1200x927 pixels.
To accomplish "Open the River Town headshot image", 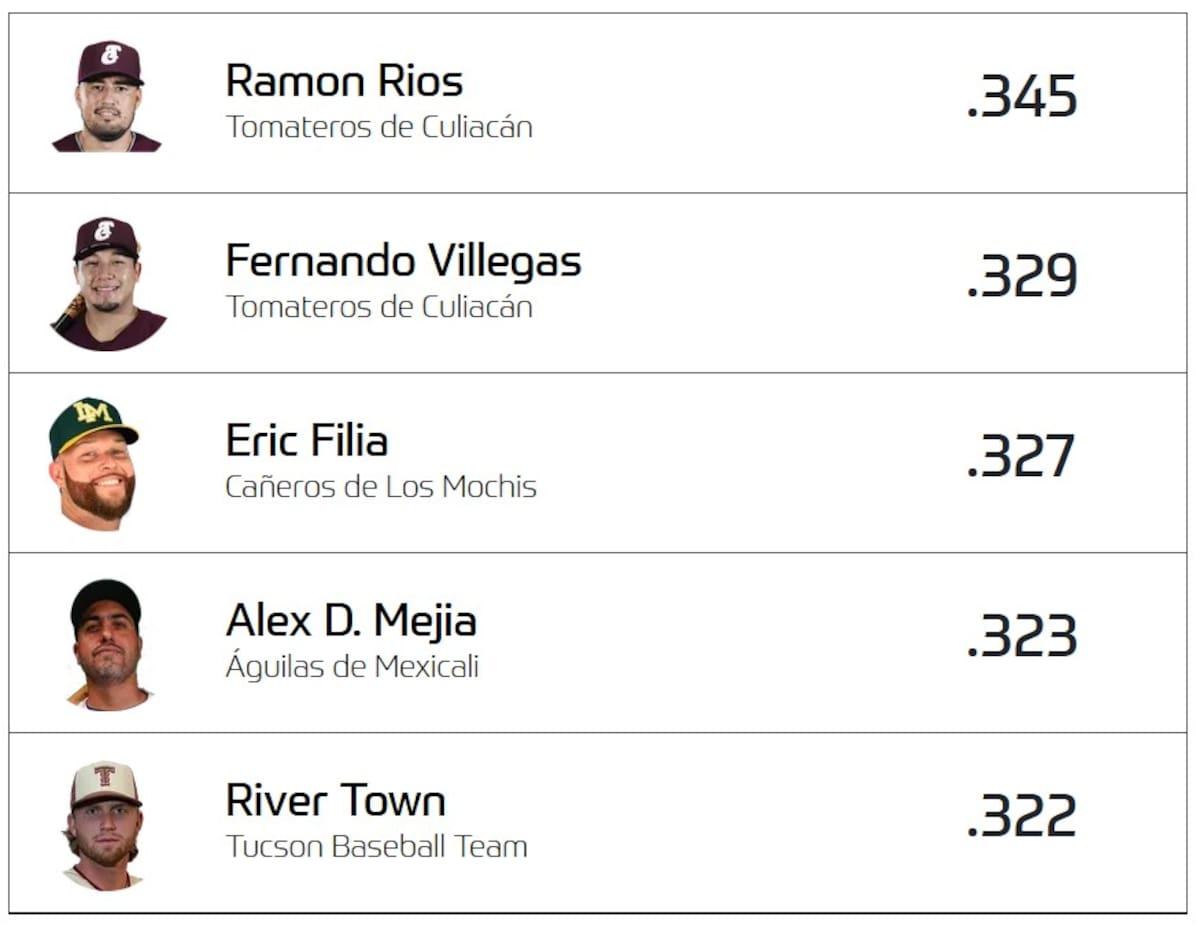I will (x=104, y=825).
